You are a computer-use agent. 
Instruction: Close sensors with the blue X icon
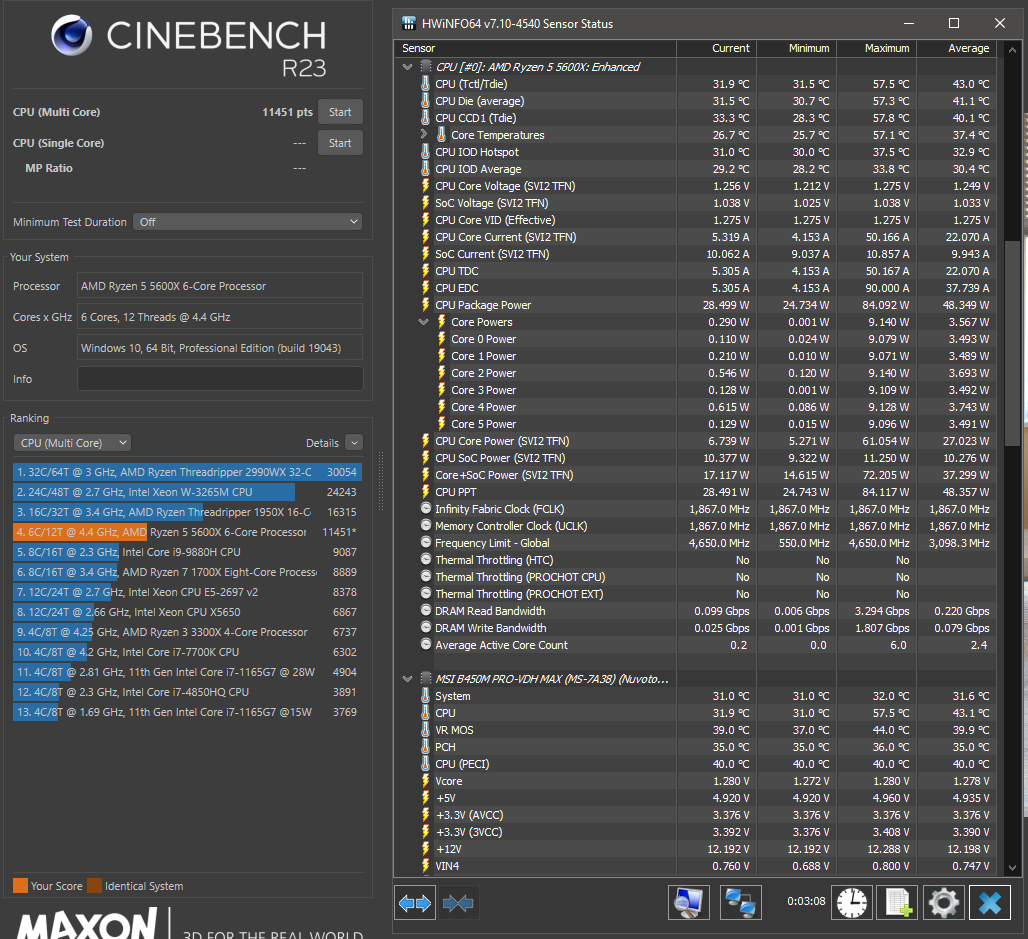pyautogui.click(x=990, y=903)
